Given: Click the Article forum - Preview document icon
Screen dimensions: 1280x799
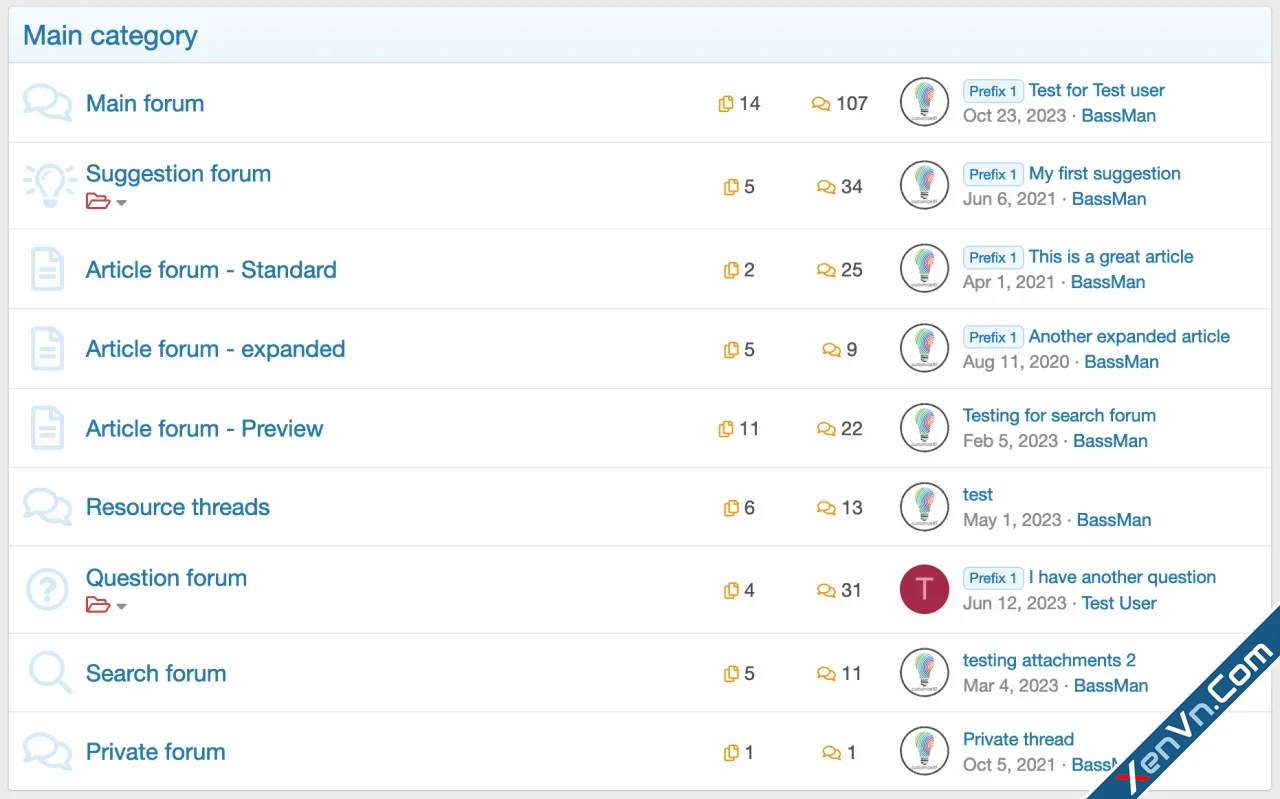Looking at the screenshot, I should 47,428.
